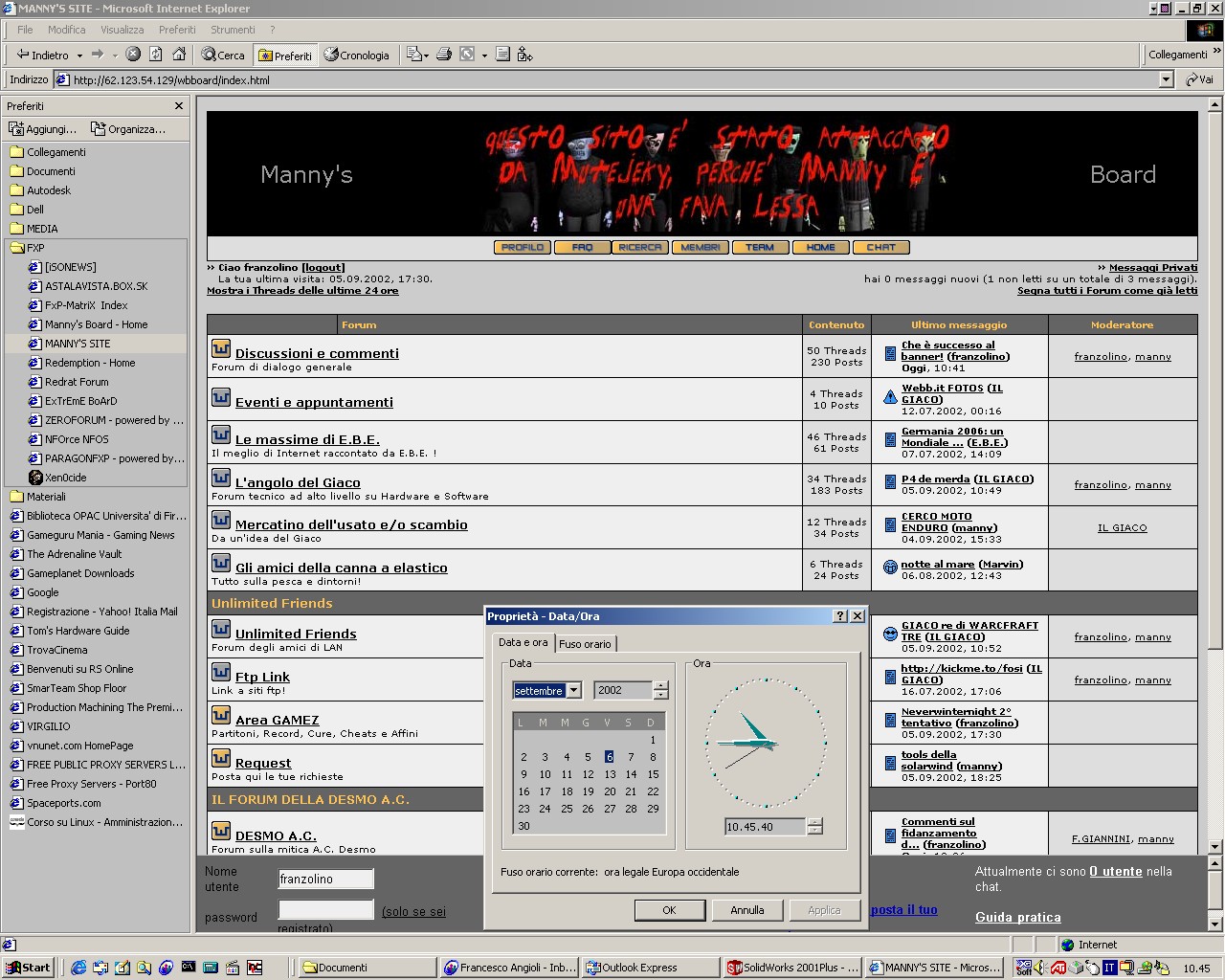This screenshot has height=980, width=1225.
Task: Open the Cronologia history panel
Action: coord(357,55)
